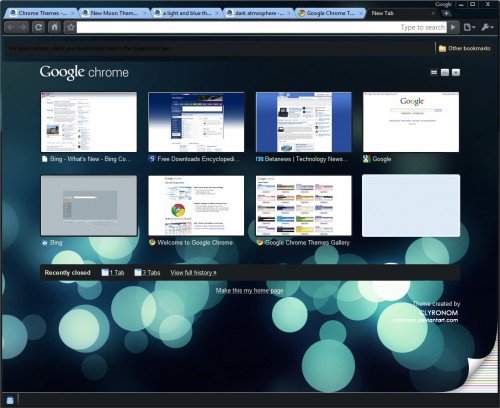Click the Forward arrow button
The width and height of the screenshot is (500, 408).
coord(23,27)
